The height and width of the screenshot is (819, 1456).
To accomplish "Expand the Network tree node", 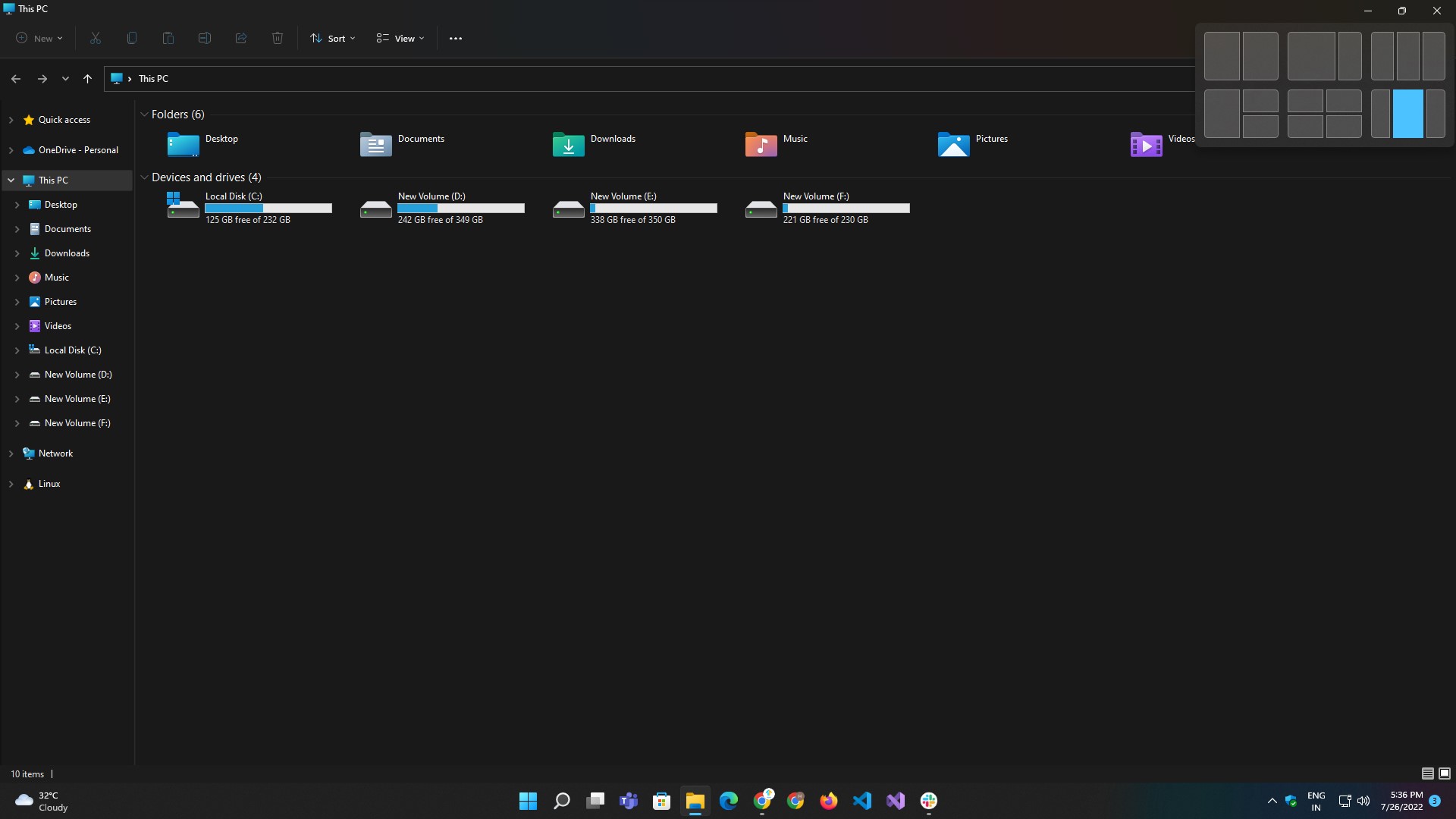I will [x=11, y=453].
